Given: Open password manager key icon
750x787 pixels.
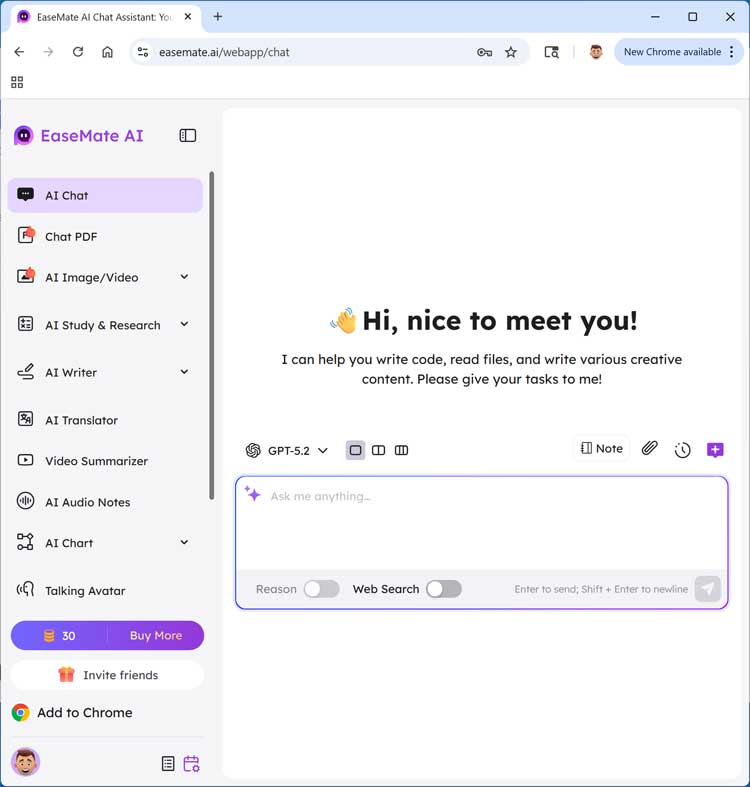Looking at the screenshot, I should [484, 52].
